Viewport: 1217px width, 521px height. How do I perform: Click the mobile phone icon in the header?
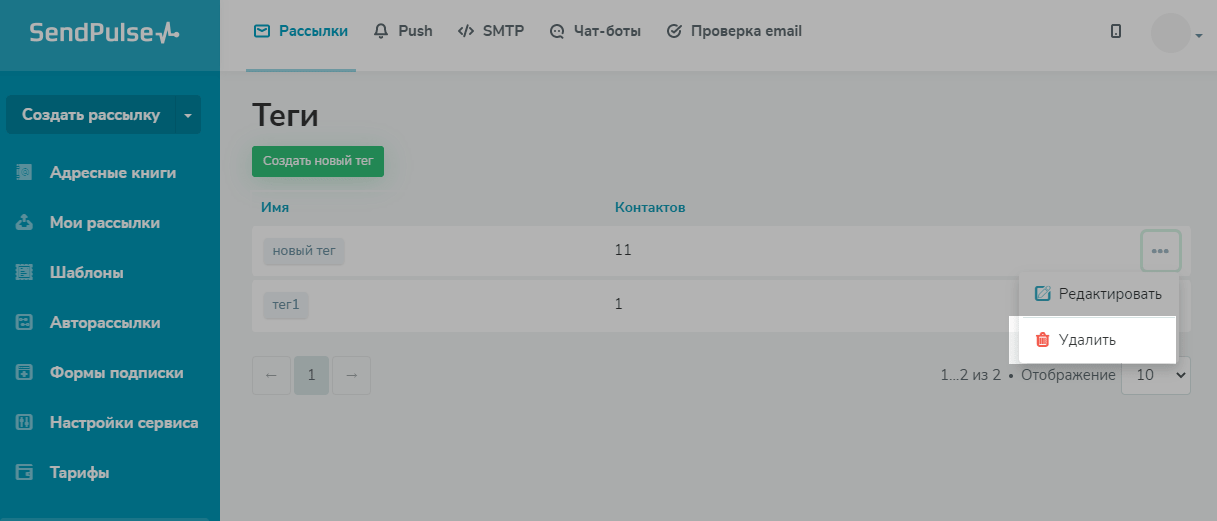tap(1116, 31)
